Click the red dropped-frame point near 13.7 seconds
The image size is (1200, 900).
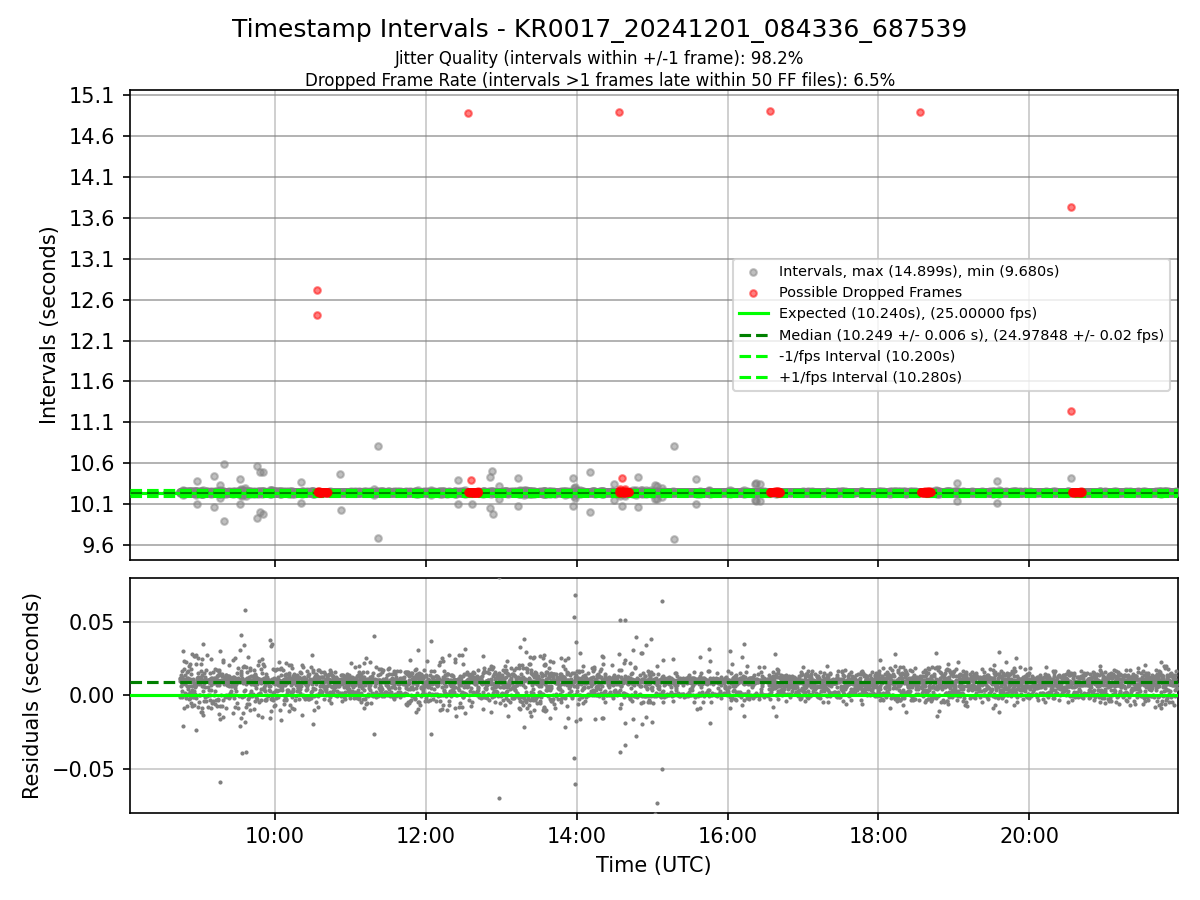click(x=1071, y=207)
